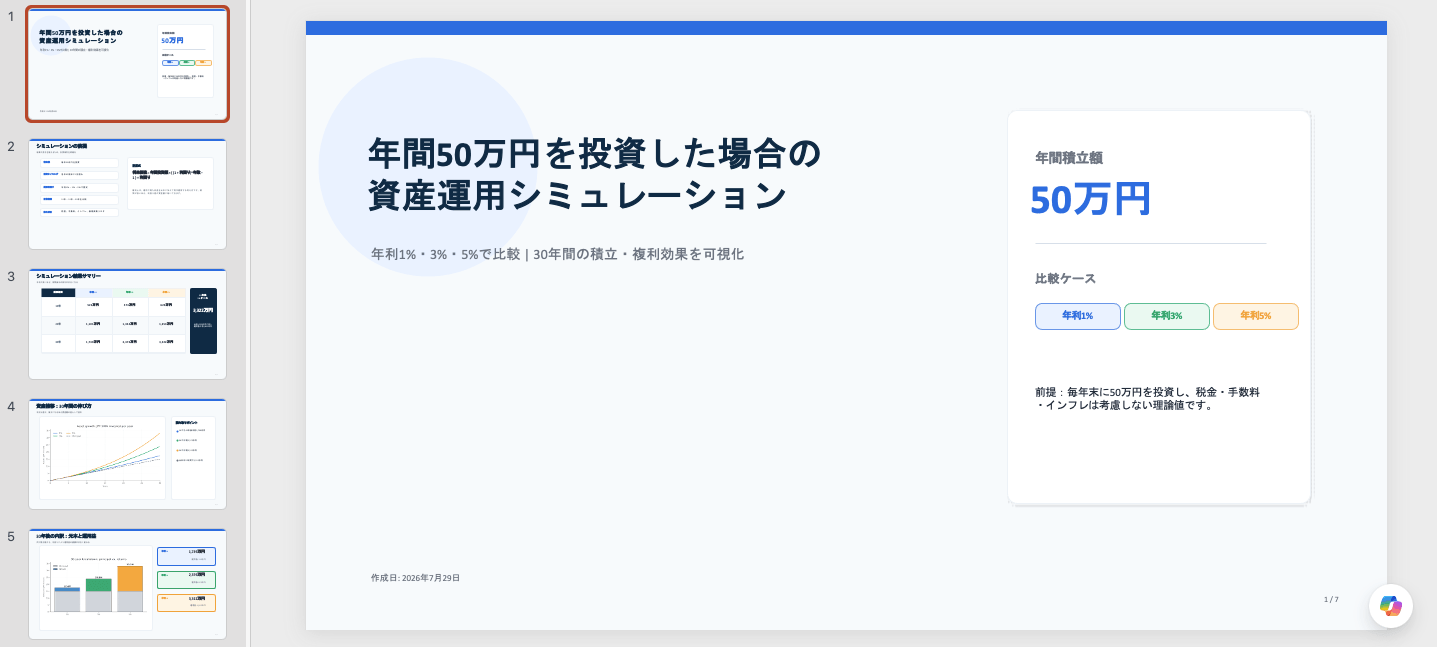
Task: Select the orange 年利5% pill
Action: click(x=1255, y=316)
